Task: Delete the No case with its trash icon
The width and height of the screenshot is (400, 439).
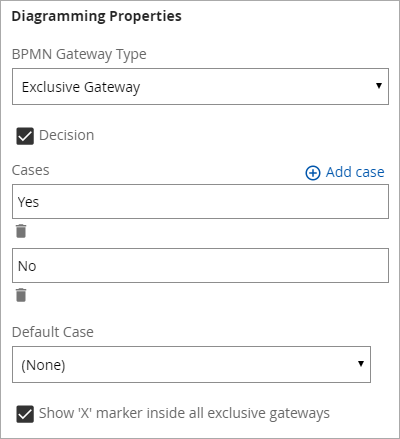Action: point(21,295)
